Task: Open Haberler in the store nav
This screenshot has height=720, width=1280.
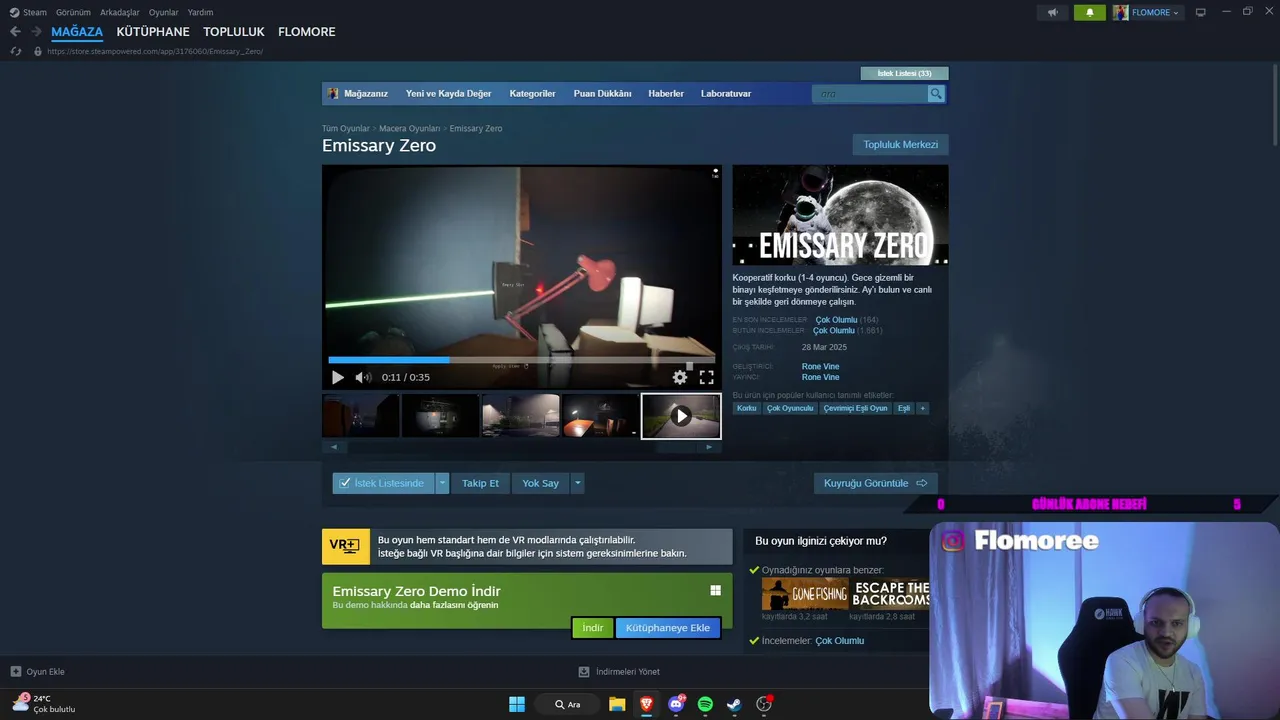Action: point(666,93)
